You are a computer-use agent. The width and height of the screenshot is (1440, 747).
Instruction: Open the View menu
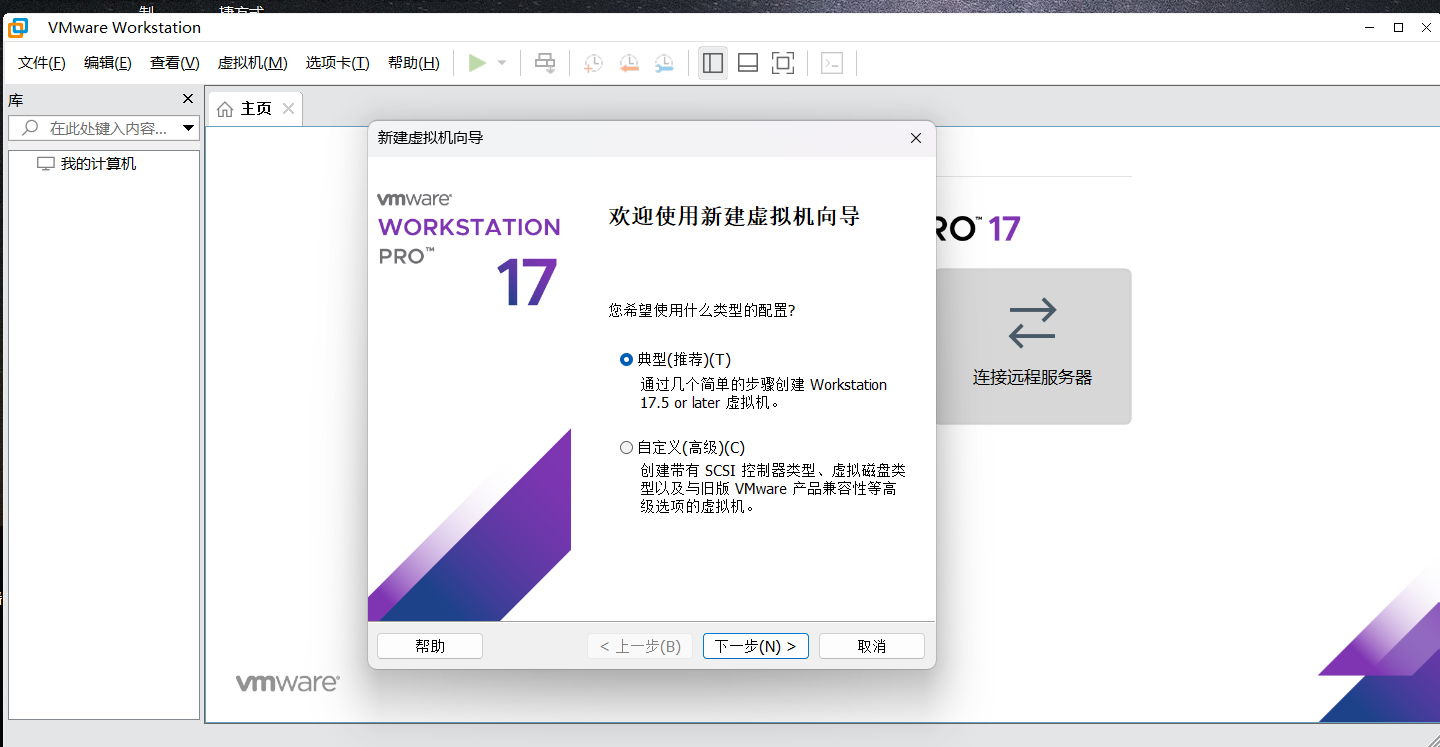pyautogui.click(x=175, y=63)
